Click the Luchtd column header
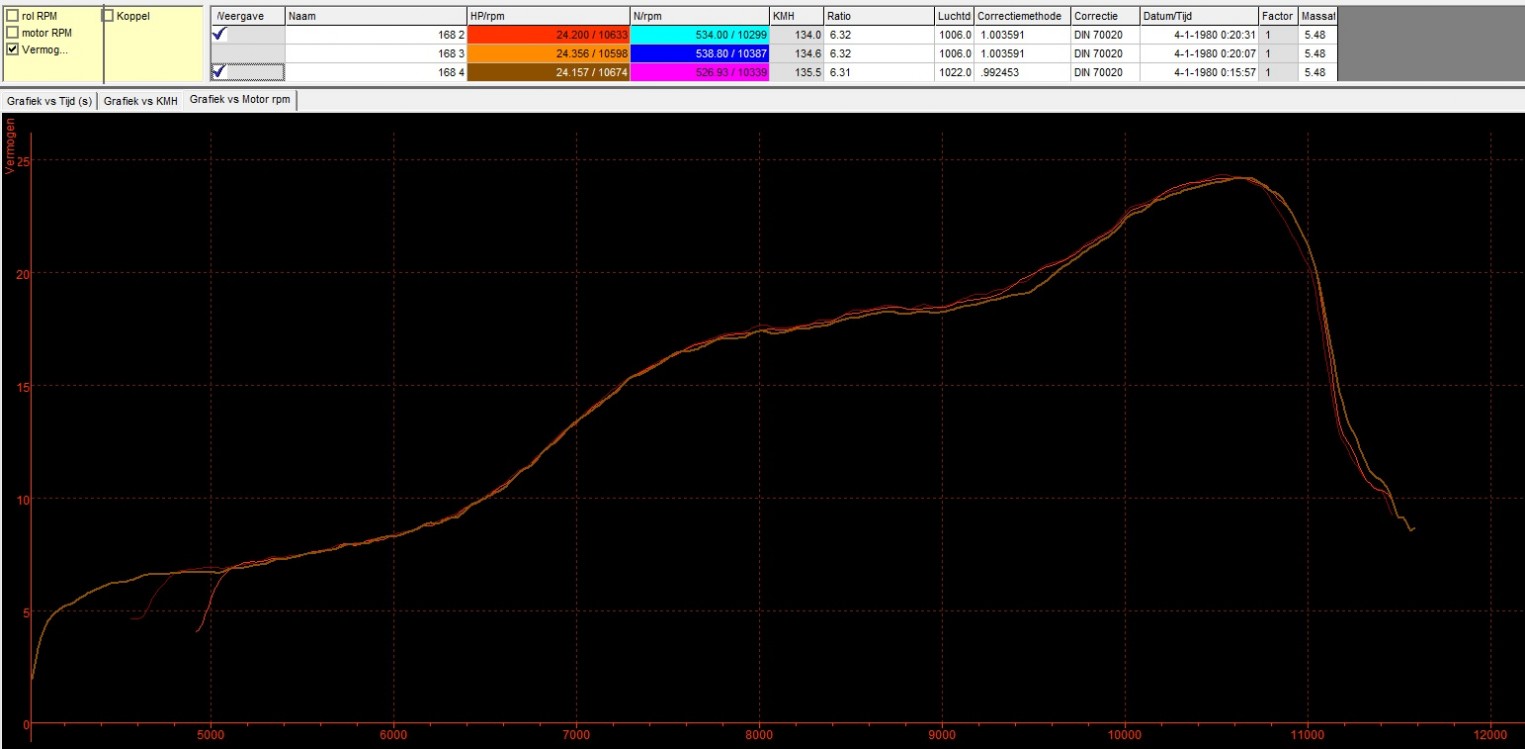The width and height of the screenshot is (1525, 749). pos(955,16)
